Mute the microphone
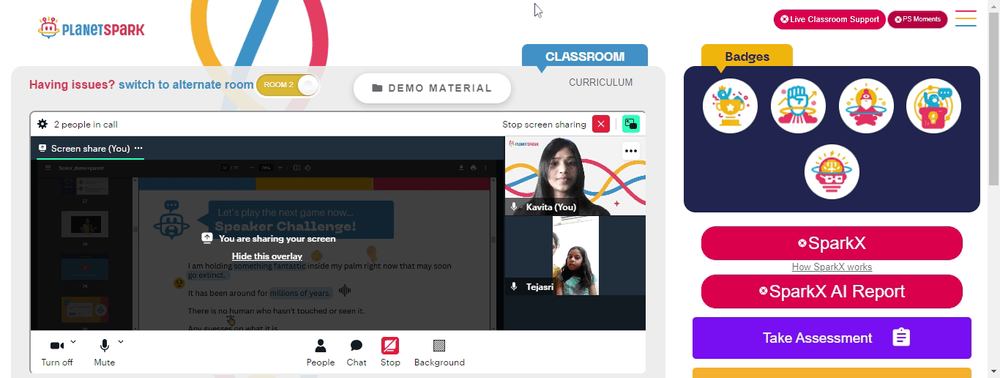This screenshot has width=1000, height=378. click(104, 353)
